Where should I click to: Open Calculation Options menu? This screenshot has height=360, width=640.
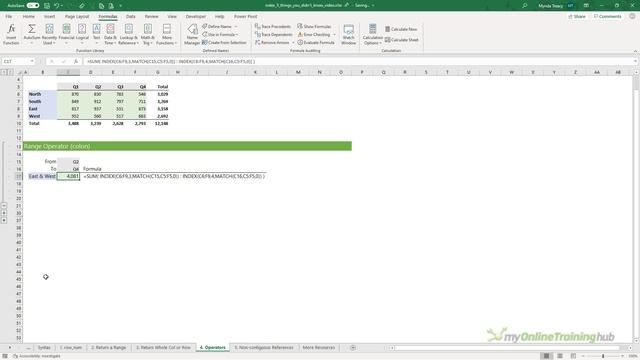pyautogui.click(x=372, y=34)
